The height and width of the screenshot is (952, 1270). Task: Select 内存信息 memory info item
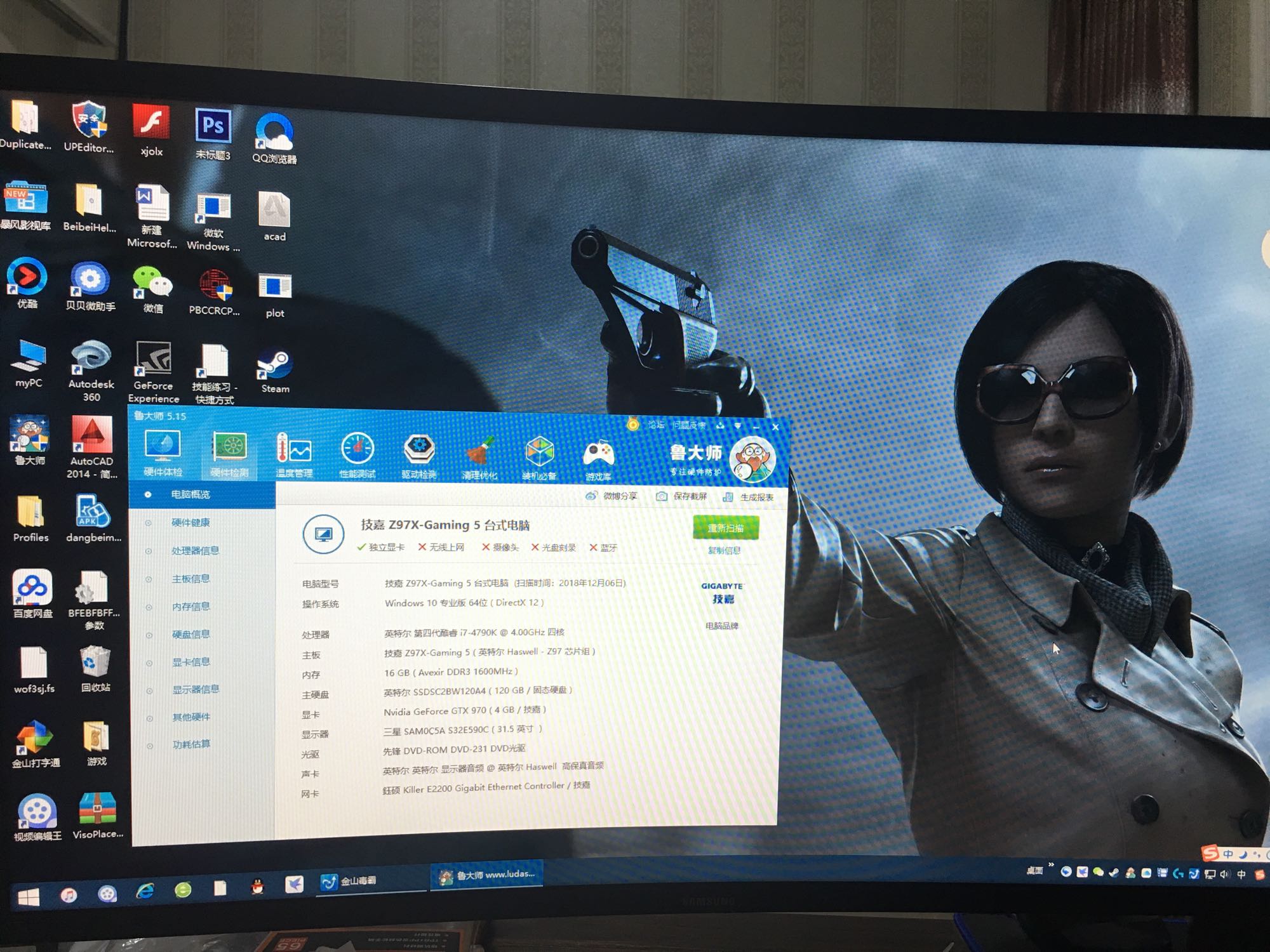coord(190,606)
